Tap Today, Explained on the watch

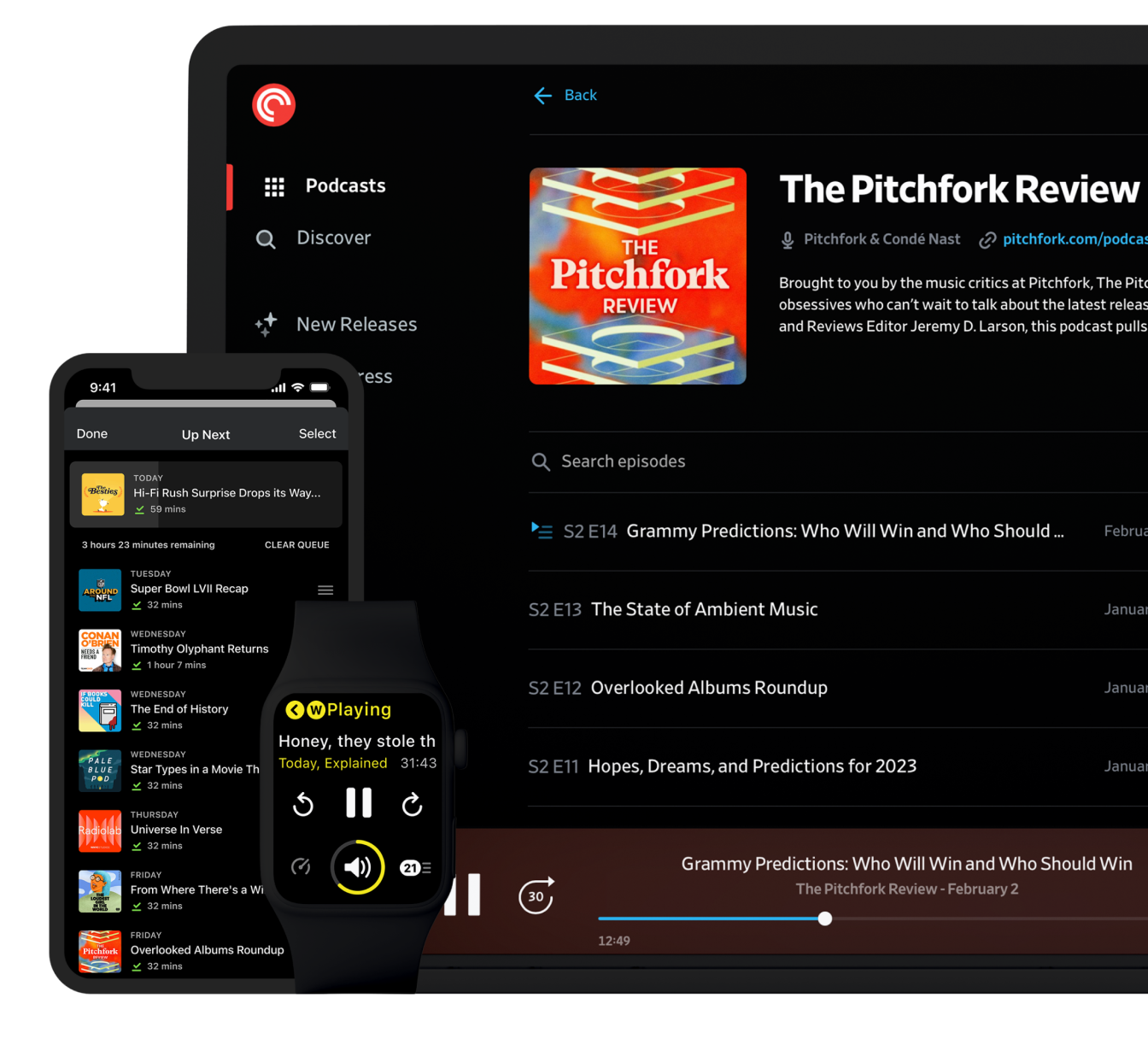[x=333, y=763]
